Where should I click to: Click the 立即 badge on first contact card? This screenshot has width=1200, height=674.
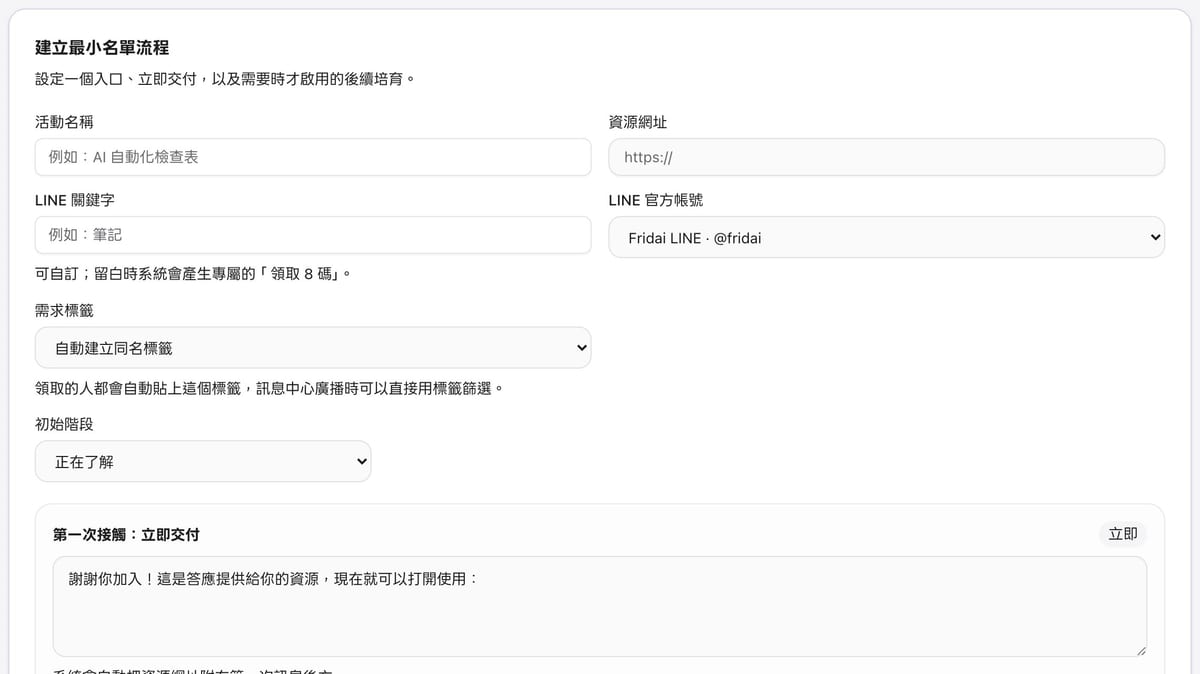click(x=1123, y=534)
